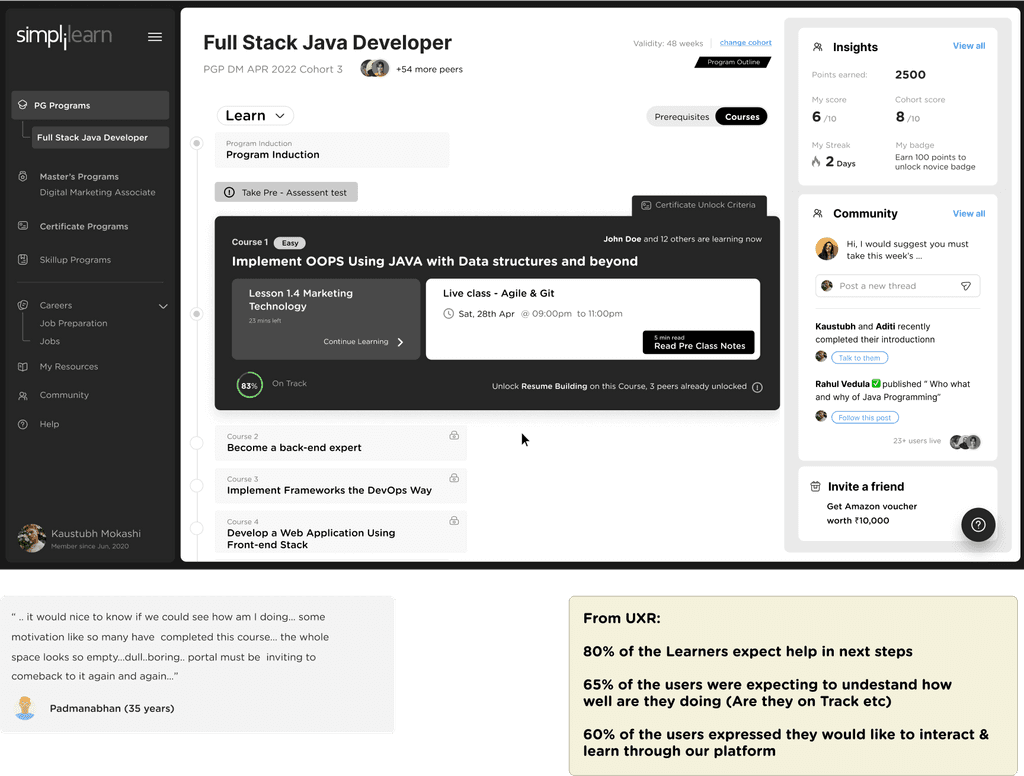Click the Certificate Unlock Criteria icon
Viewport: 1024px width, 776px height.
click(x=646, y=205)
